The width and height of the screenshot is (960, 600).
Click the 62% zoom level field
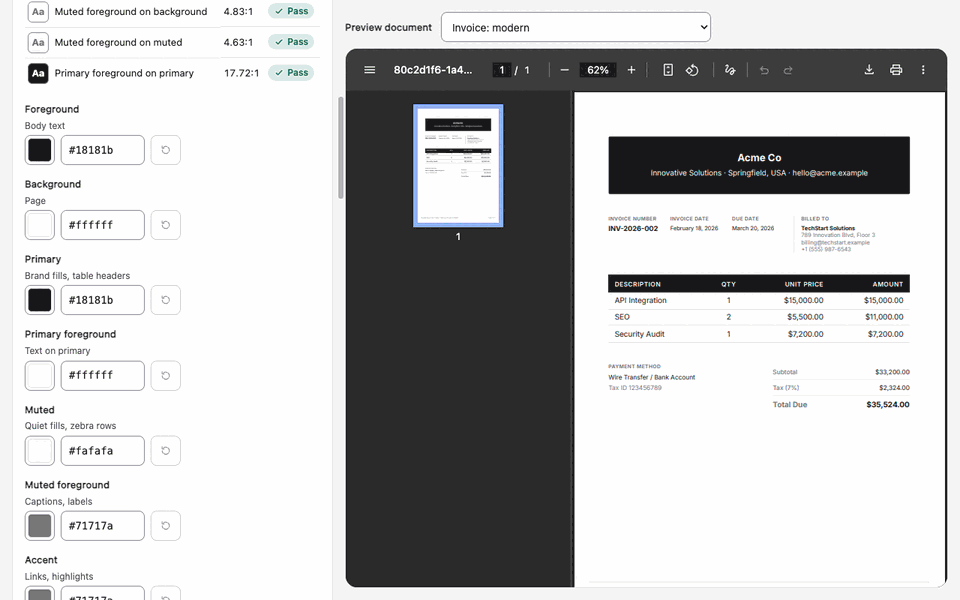click(598, 70)
